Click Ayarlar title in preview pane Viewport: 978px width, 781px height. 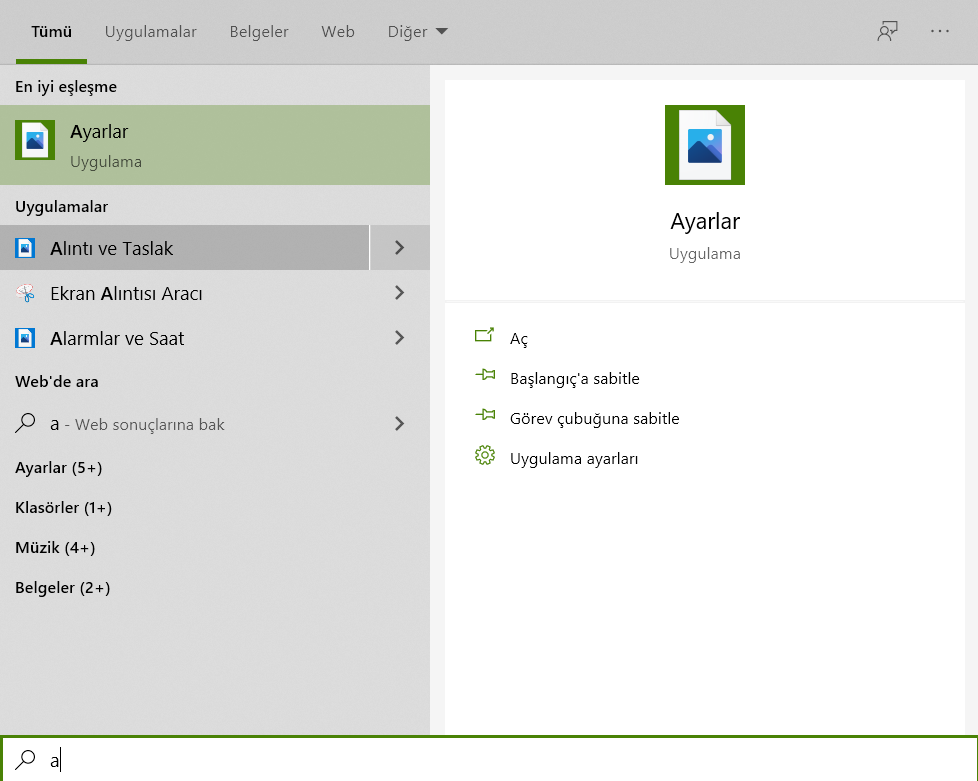tap(705, 221)
